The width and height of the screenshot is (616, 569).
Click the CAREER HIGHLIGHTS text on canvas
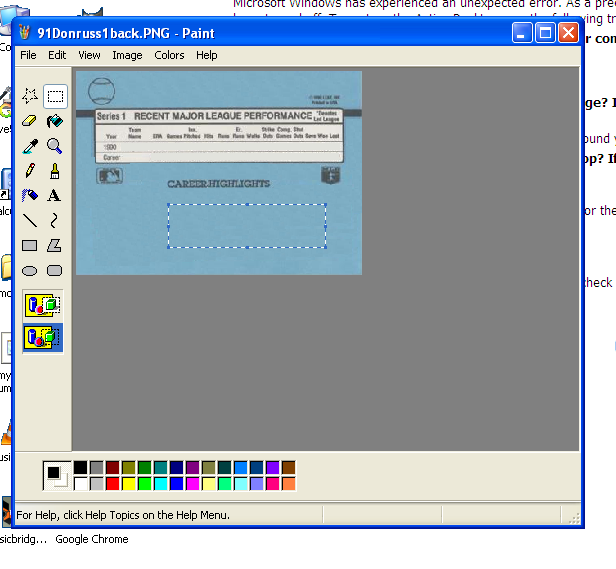click(219, 184)
